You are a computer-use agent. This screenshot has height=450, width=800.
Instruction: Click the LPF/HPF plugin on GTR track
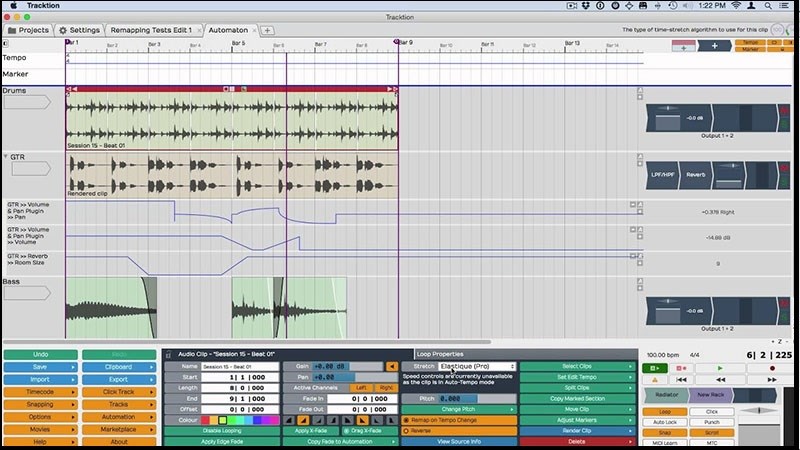click(663, 174)
